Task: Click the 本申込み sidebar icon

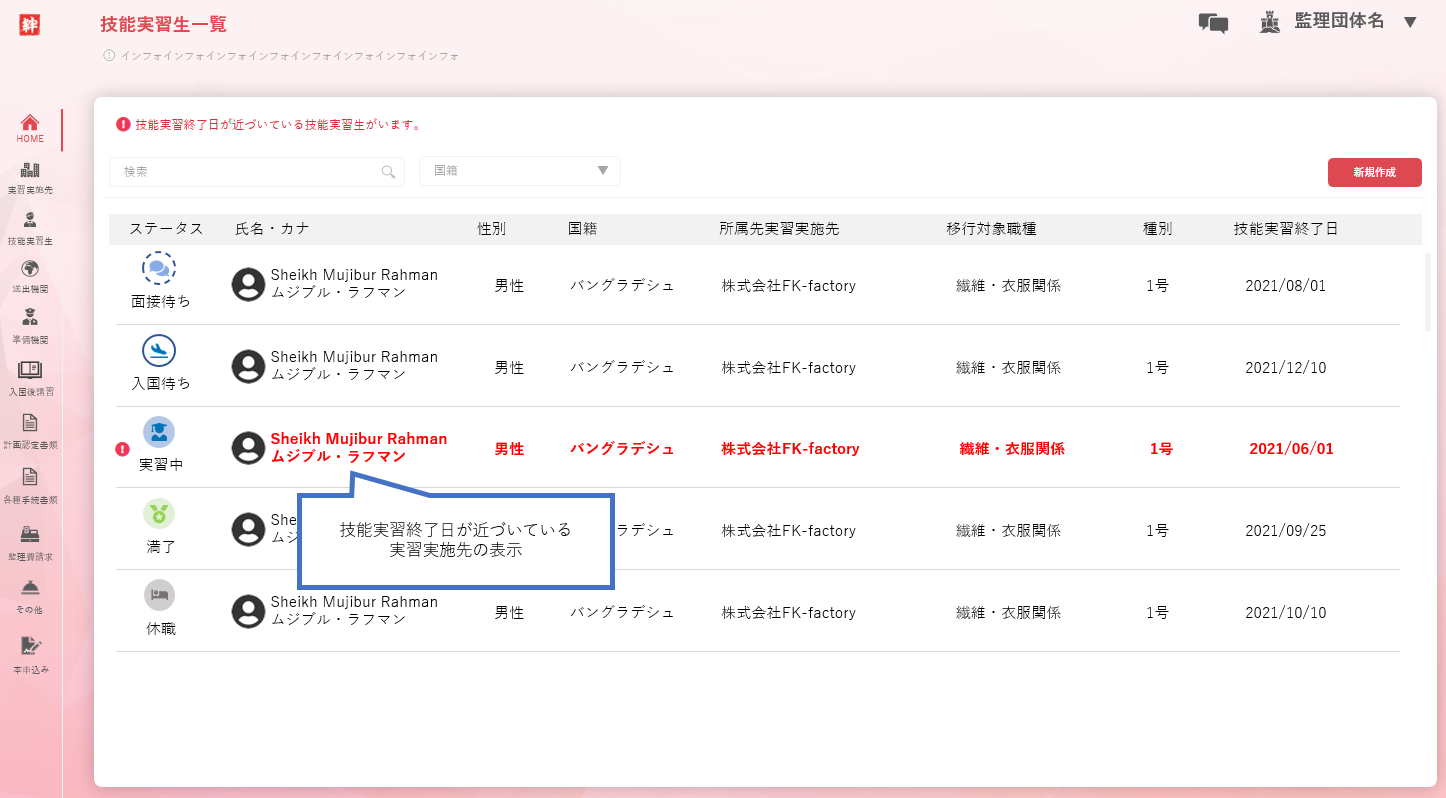Action: (30, 647)
